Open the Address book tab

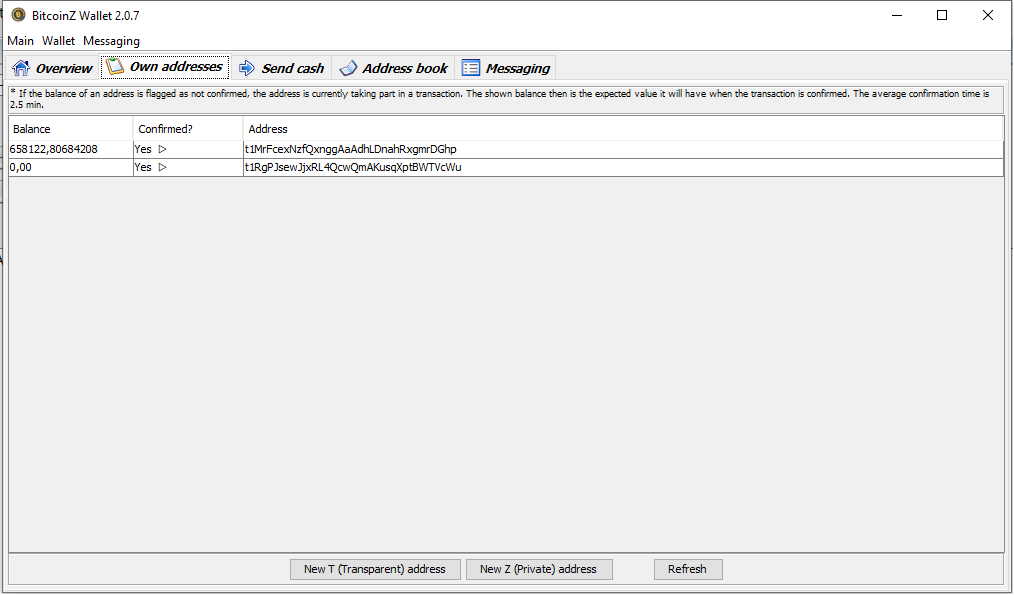point(393,68)
